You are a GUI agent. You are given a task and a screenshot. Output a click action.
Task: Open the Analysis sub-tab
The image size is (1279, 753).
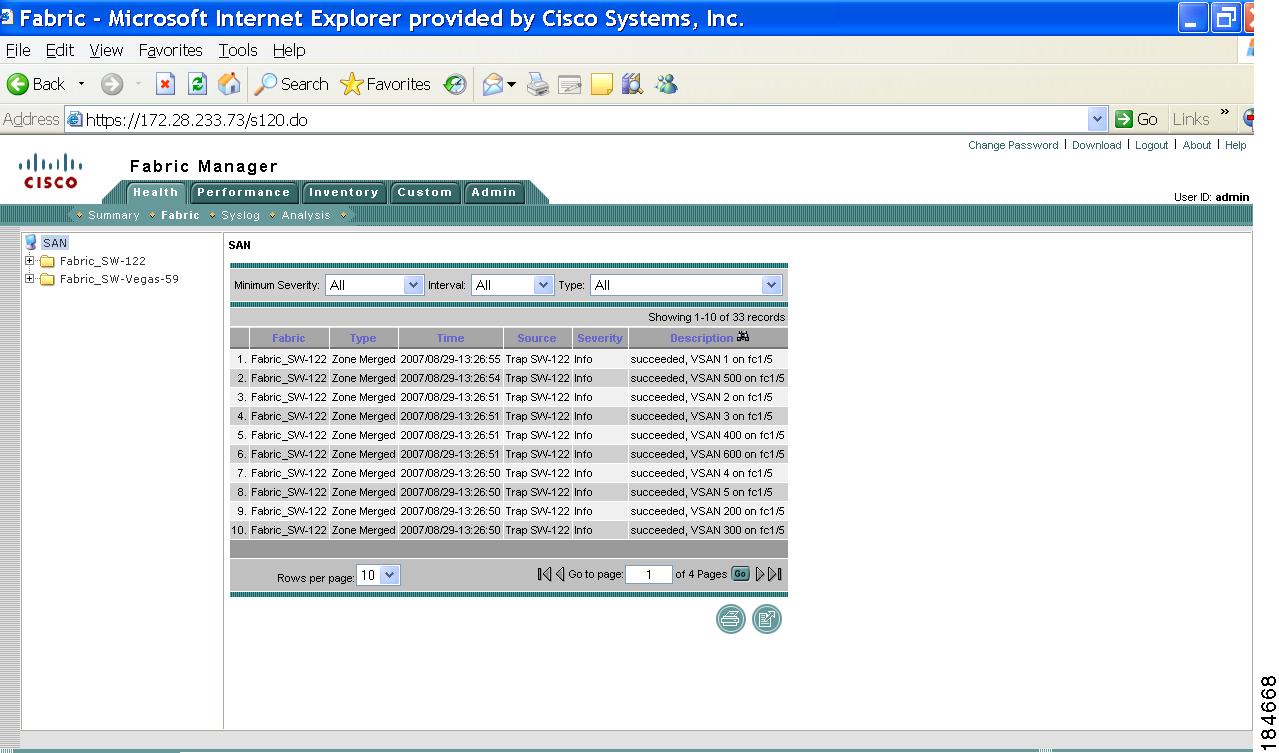306,215
